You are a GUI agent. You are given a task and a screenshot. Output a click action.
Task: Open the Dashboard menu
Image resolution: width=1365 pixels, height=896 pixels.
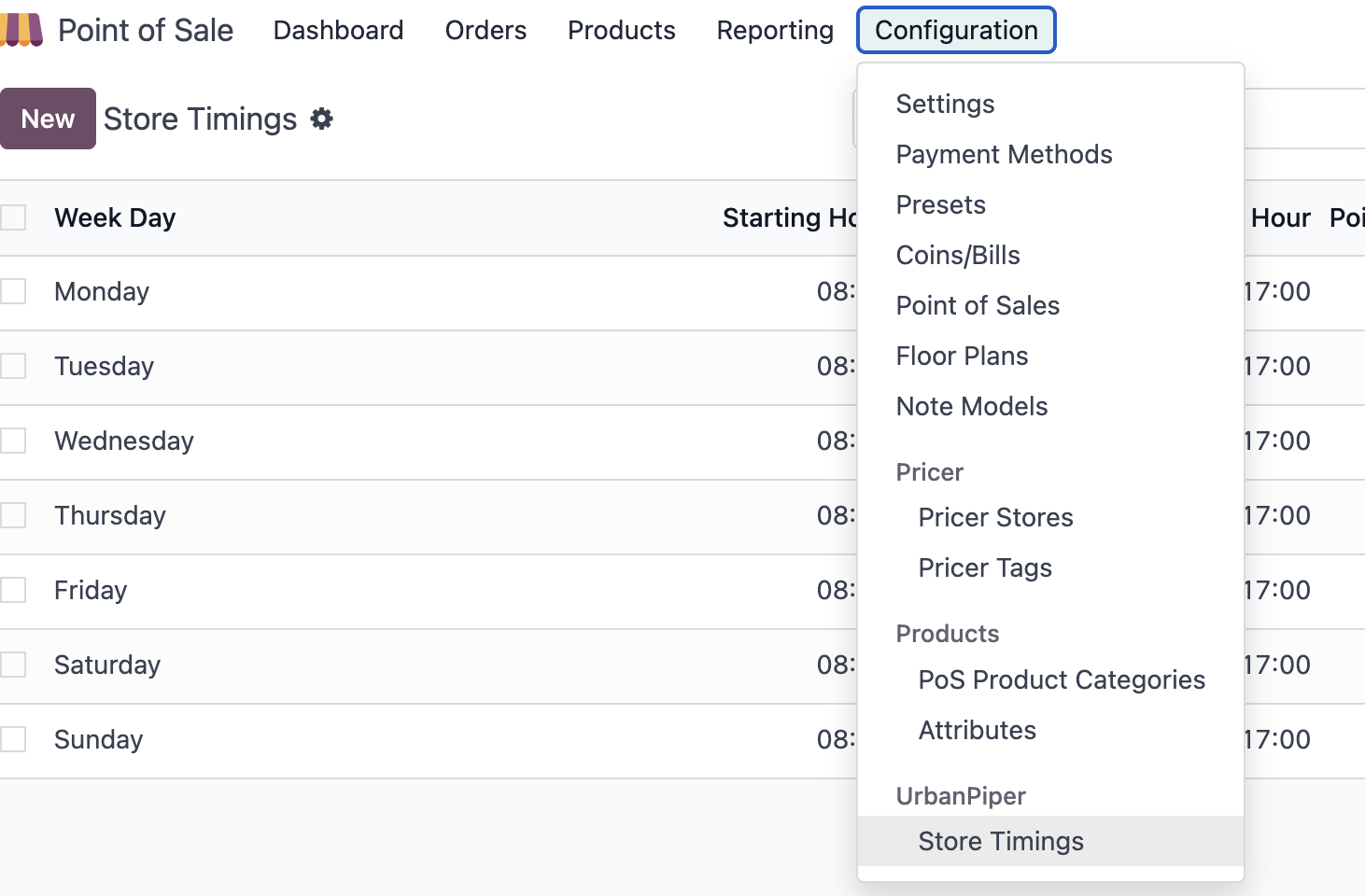(338, 30)
